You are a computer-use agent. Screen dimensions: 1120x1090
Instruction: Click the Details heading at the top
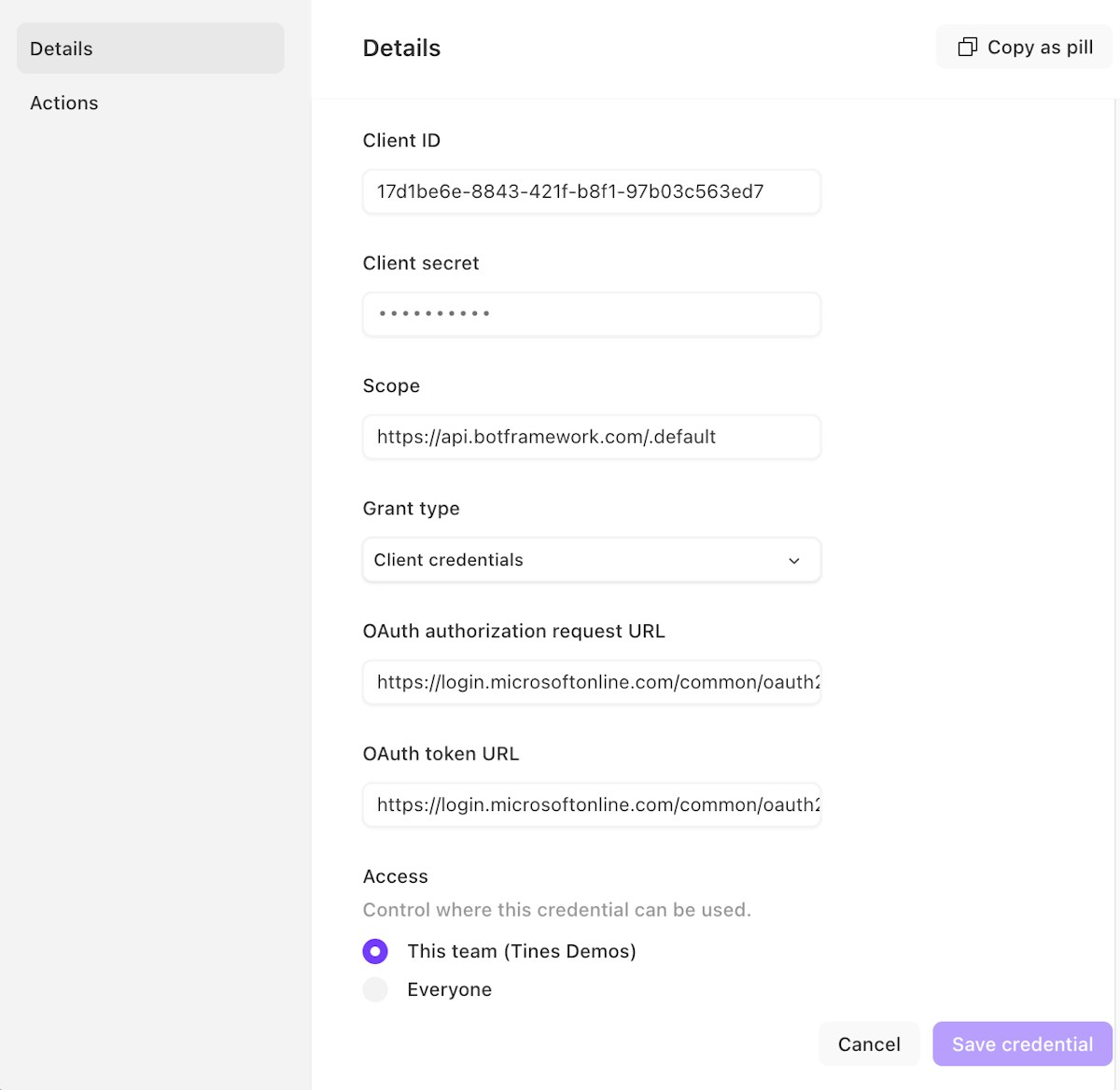point(401,49)
